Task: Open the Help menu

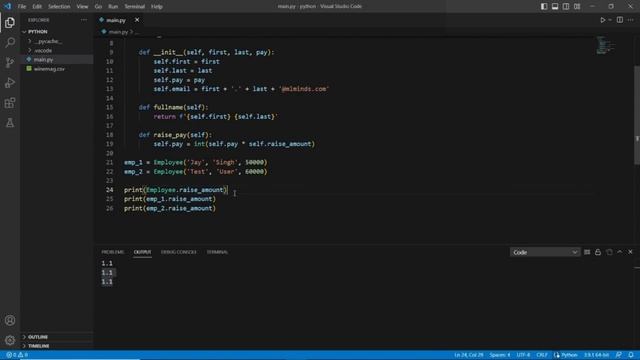Action: point(157,7)
